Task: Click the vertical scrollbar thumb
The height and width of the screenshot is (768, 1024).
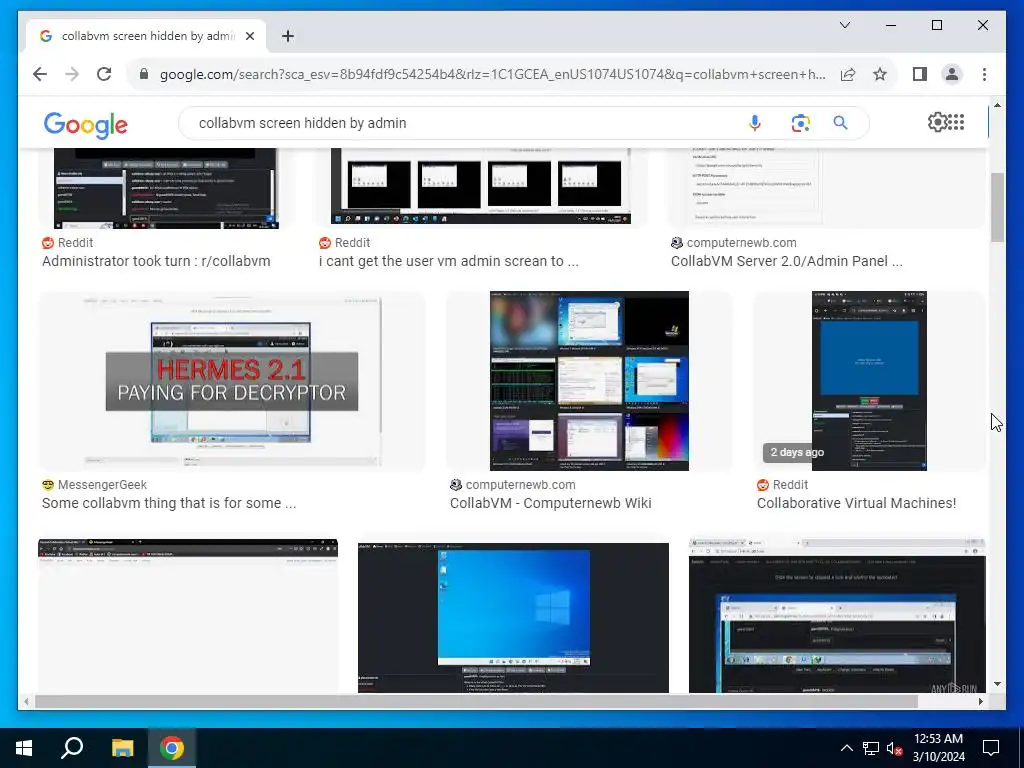Action: 997,208
